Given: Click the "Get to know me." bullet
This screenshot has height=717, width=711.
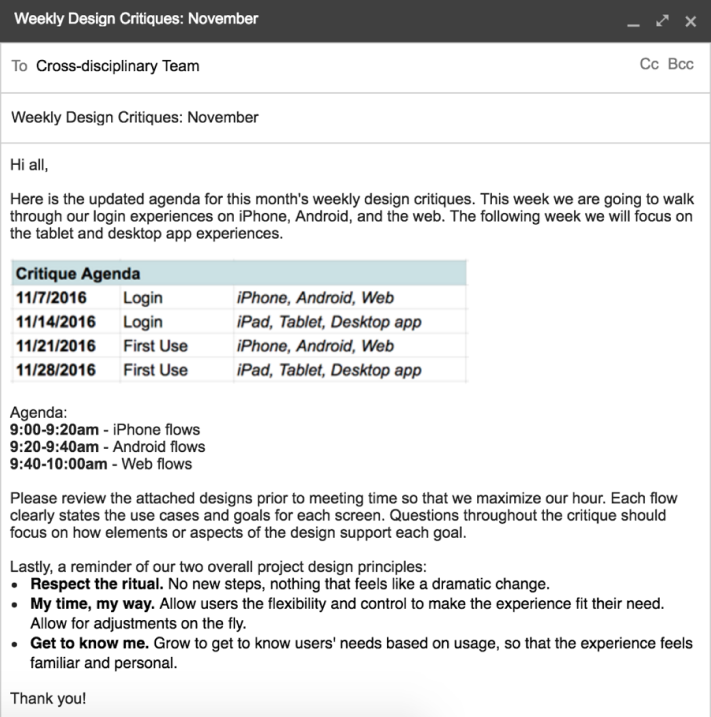Looking at the screenshot, I should 90,645.
